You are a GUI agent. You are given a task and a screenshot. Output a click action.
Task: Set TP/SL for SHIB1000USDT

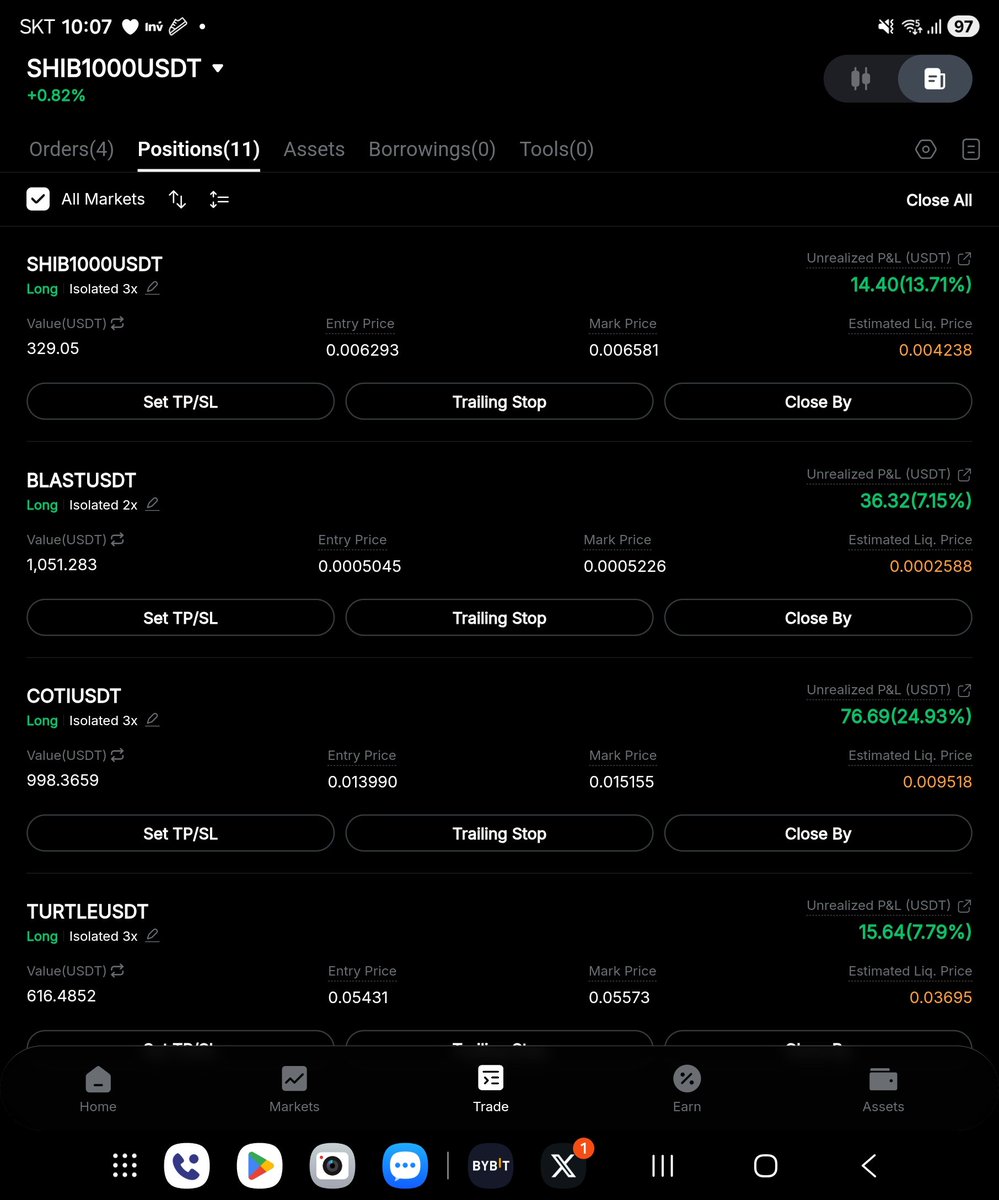click(180, 401)
